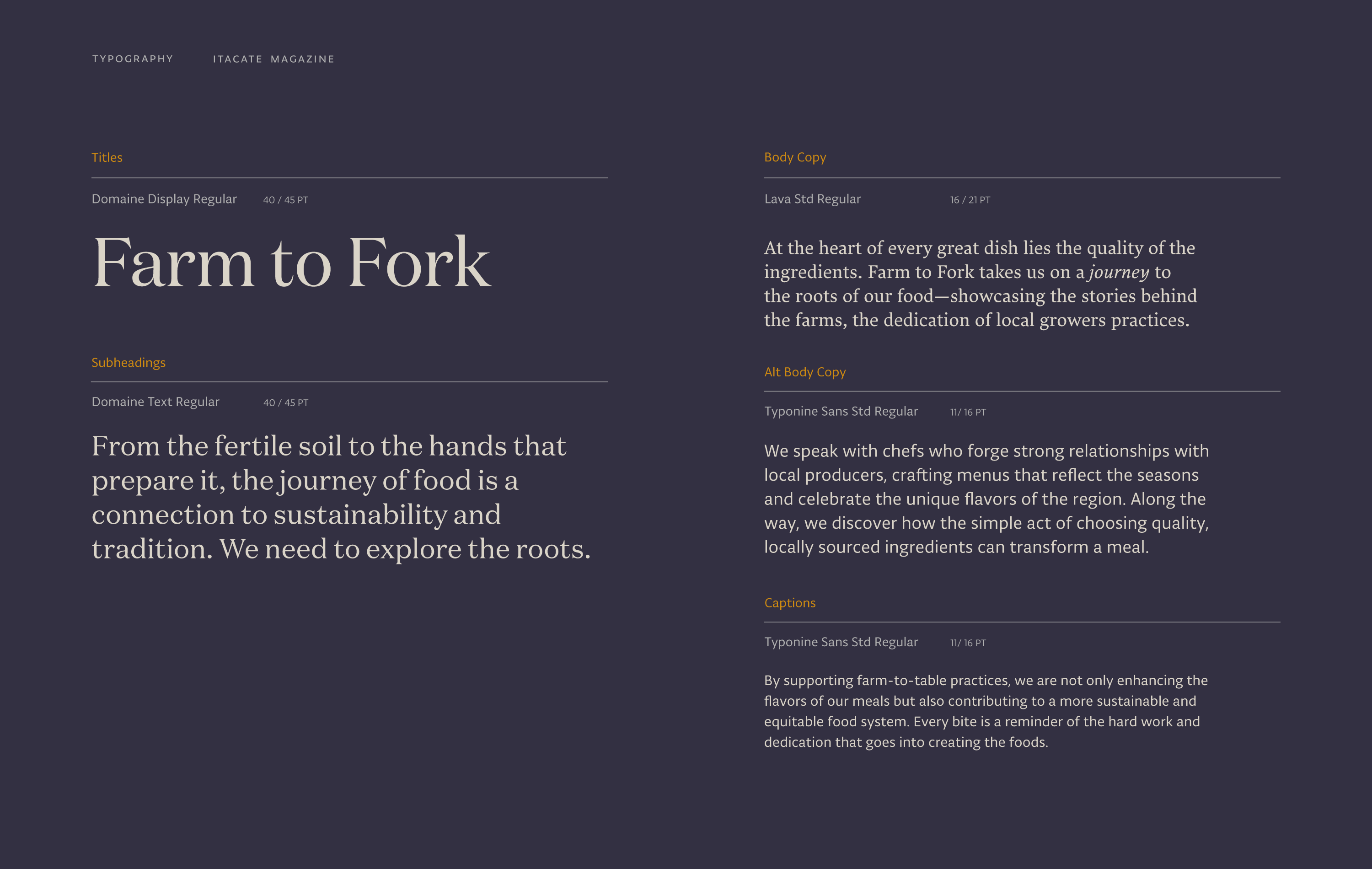This screenshot has width=1372, height=869.
Task: Select the ITACATE MAGAZINE header label
Action: pyautogui.click(x=273, y=59)
